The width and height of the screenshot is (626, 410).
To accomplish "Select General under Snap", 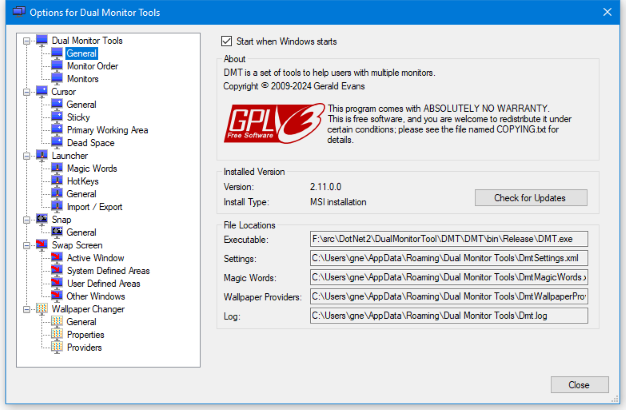I will click(81, 232).
